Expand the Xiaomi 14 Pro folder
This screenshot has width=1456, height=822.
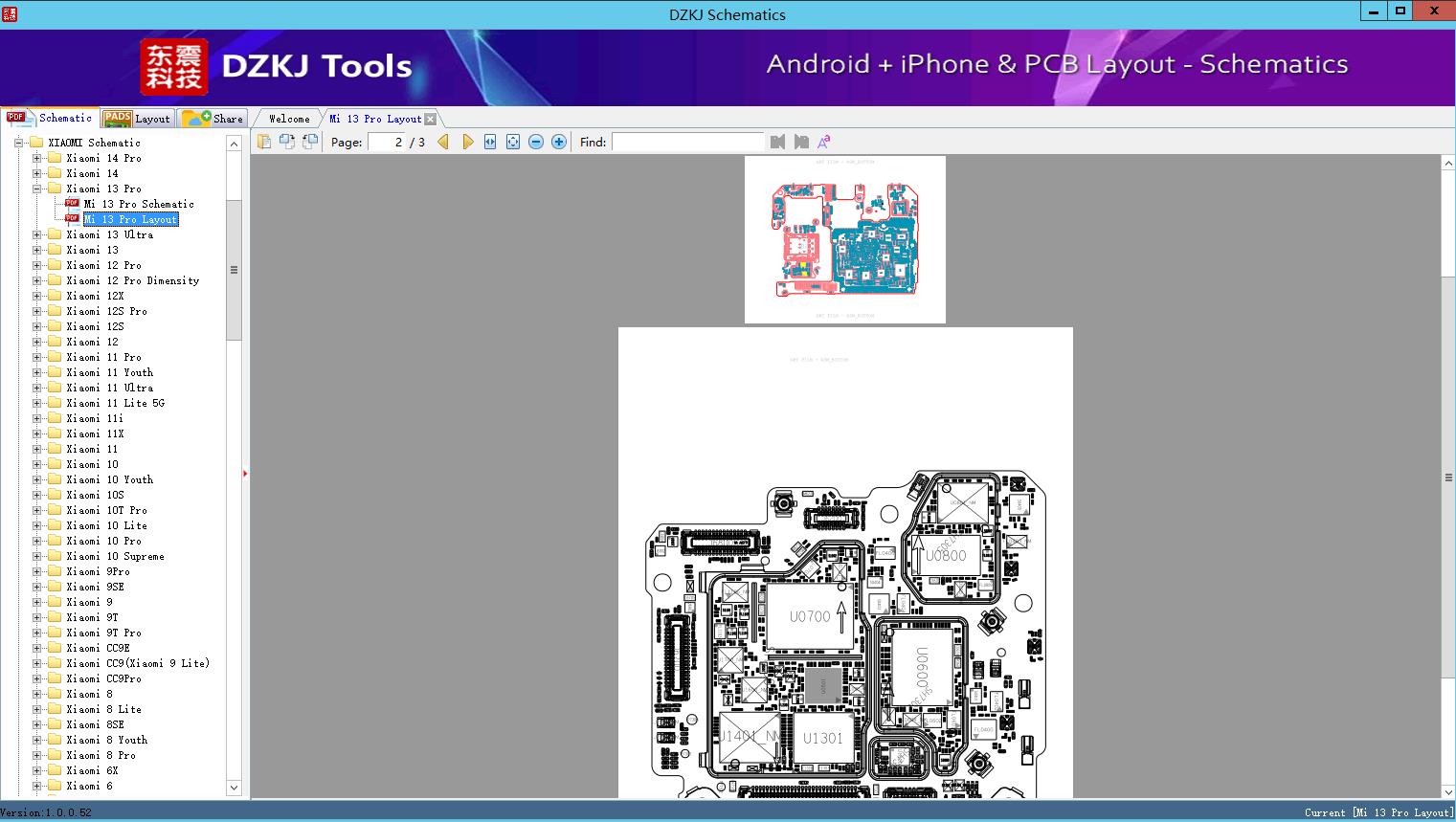coord(36,158)
